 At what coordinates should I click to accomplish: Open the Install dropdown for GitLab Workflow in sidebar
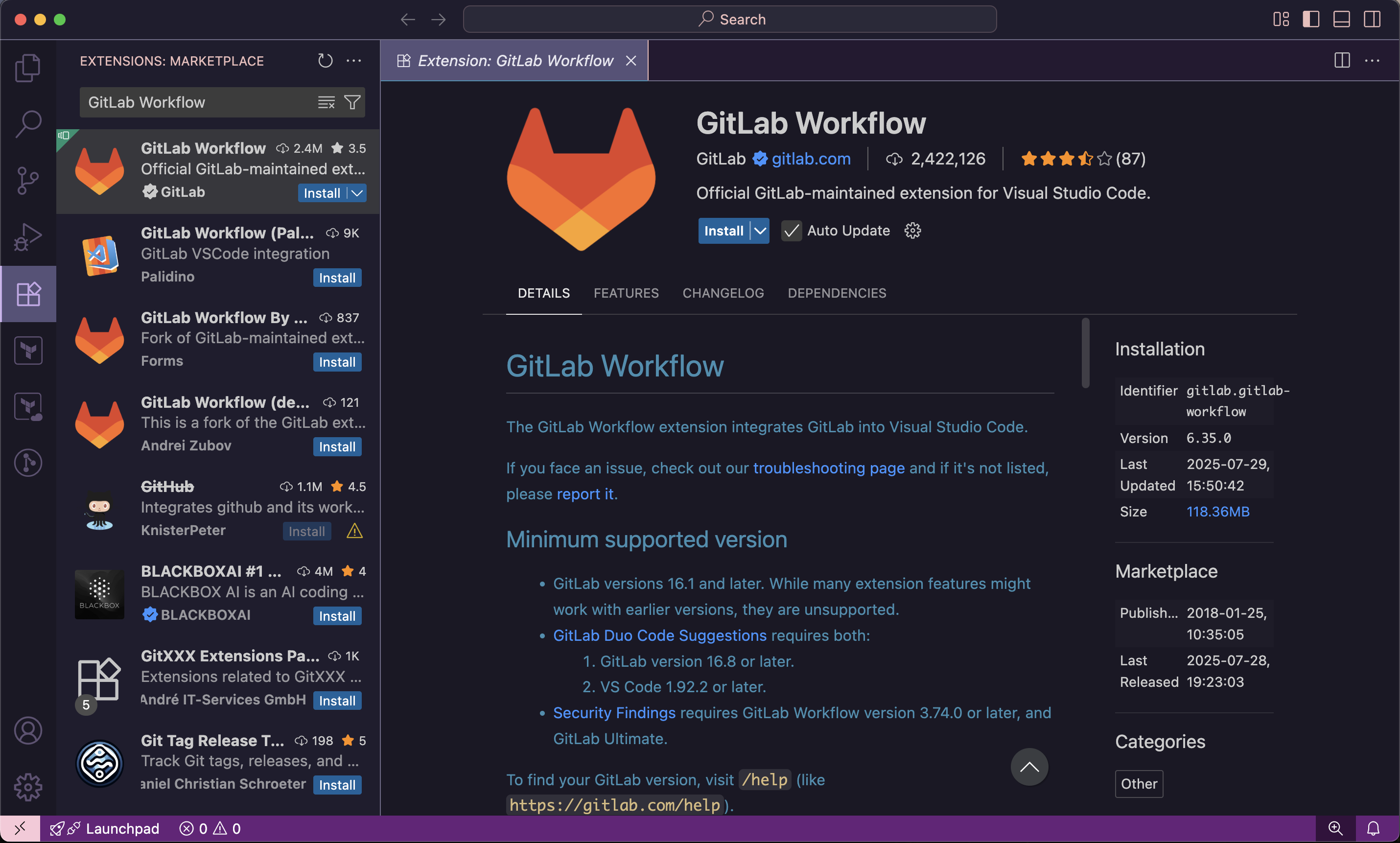(x=357, y=193)
